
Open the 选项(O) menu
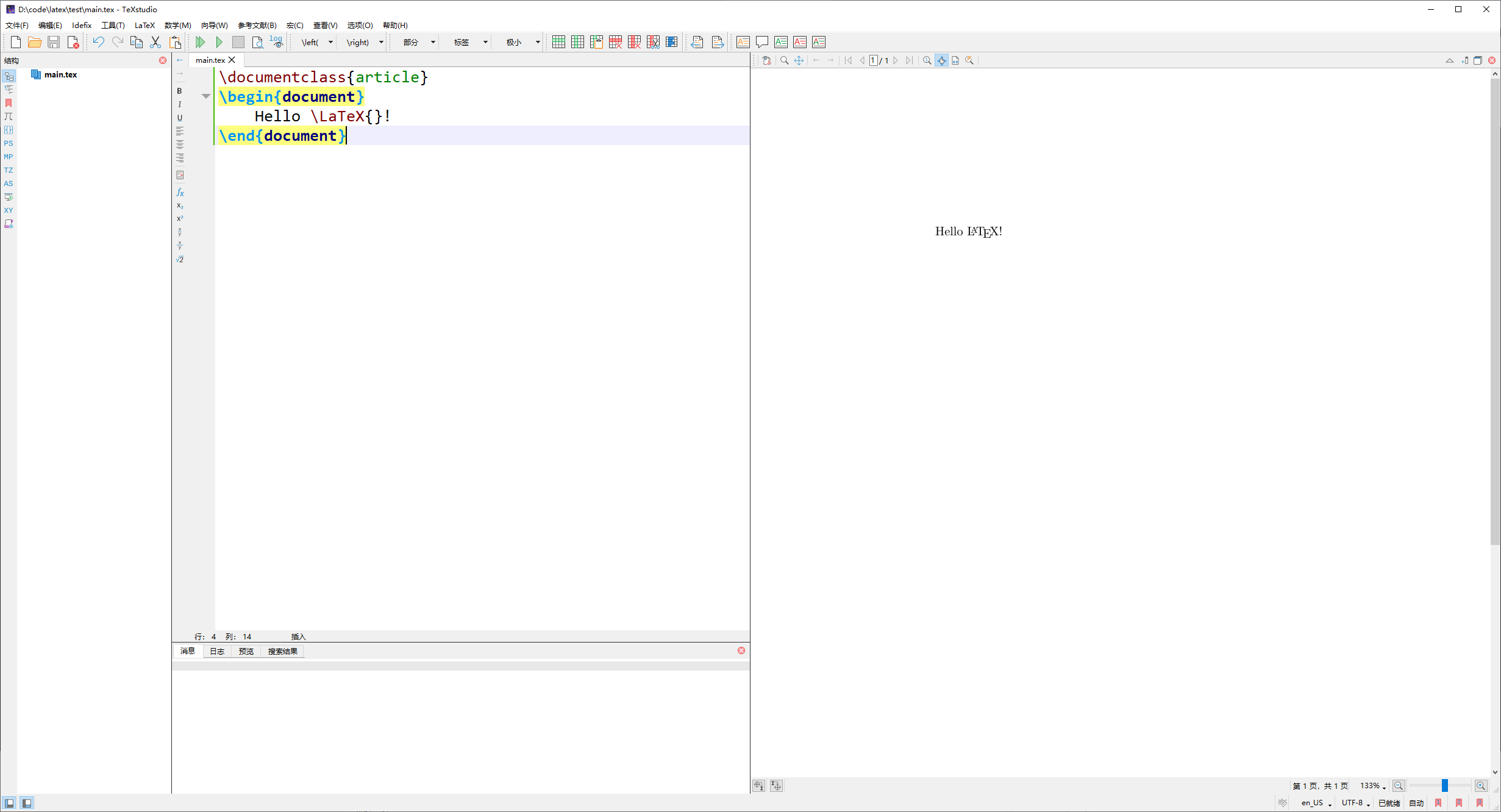click(x=360, y=25)
